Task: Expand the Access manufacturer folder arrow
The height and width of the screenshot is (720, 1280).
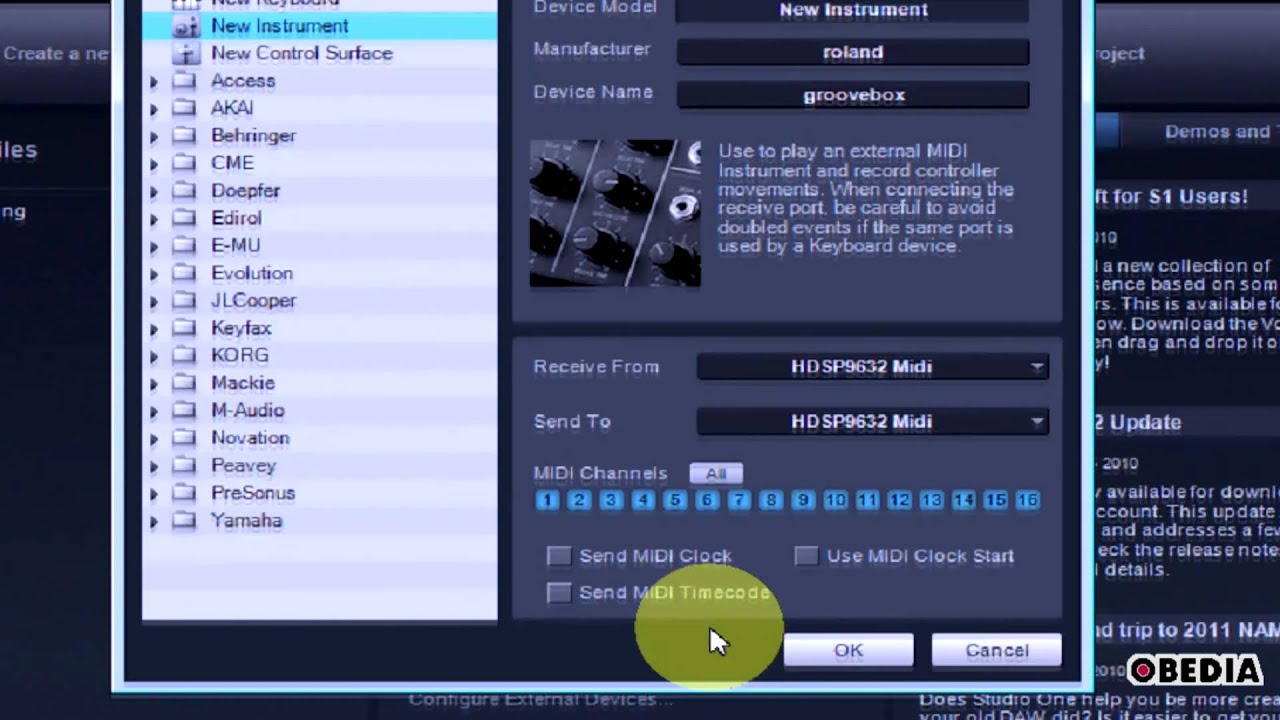Action: pyautogui.click(x=154, y=81)
